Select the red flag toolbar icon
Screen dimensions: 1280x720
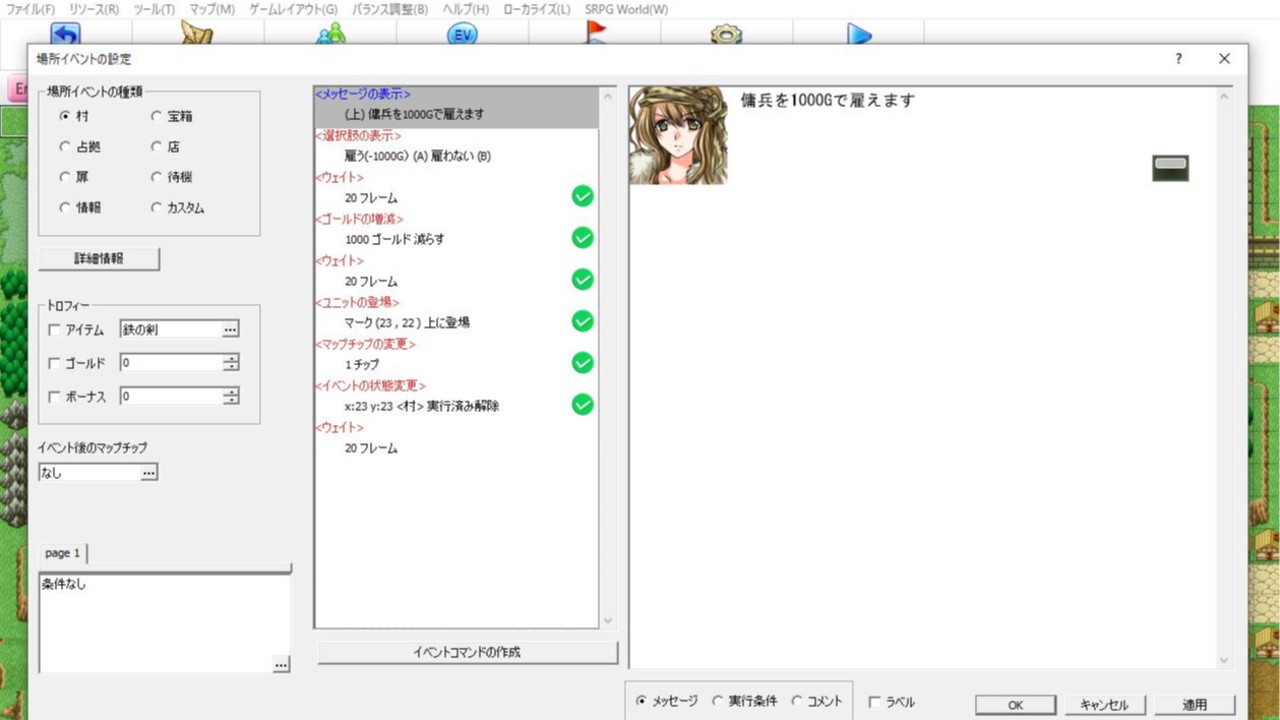click(594, 33)
